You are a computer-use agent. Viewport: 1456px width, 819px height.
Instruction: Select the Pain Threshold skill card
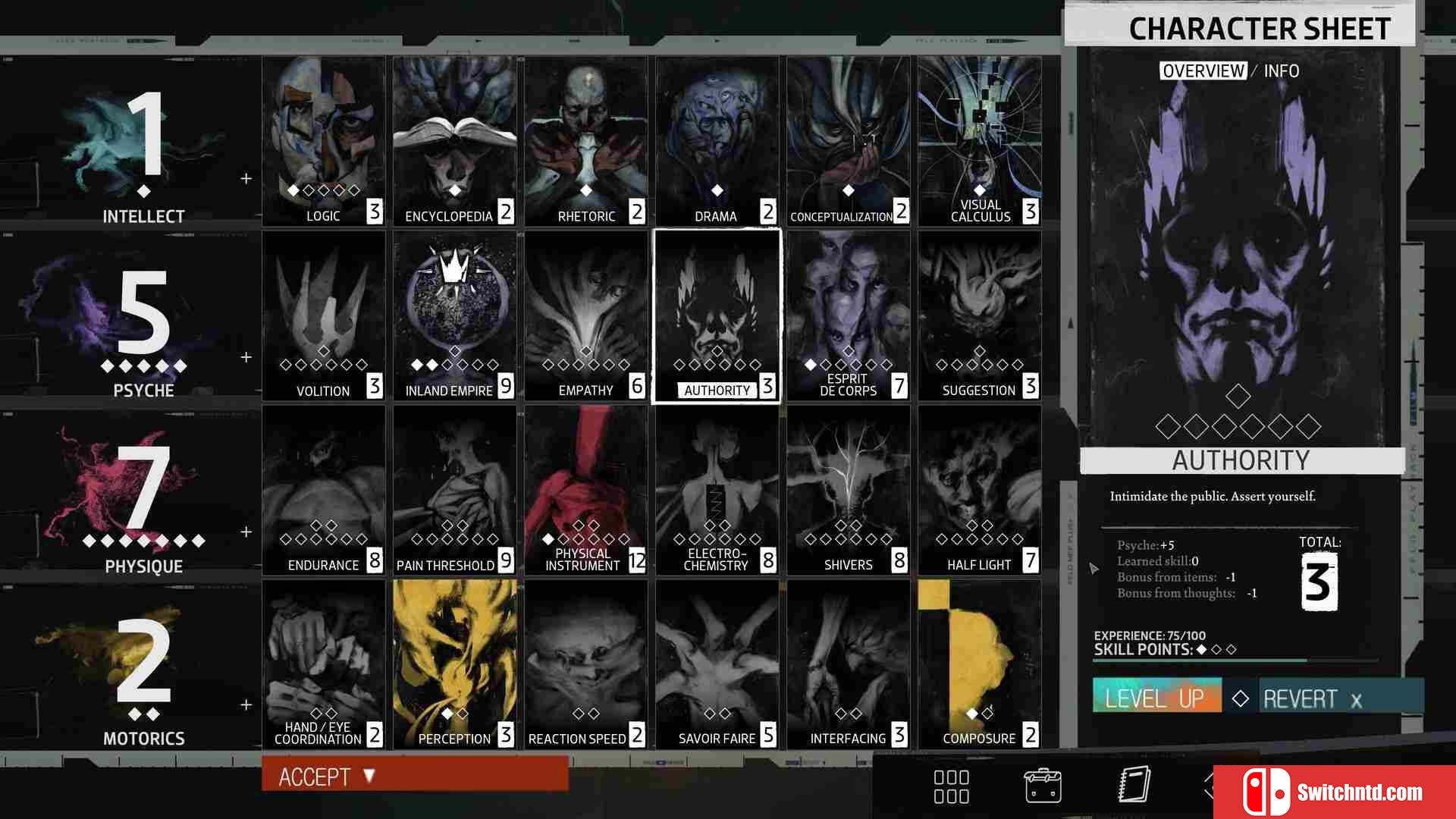[x=455, y=490]
